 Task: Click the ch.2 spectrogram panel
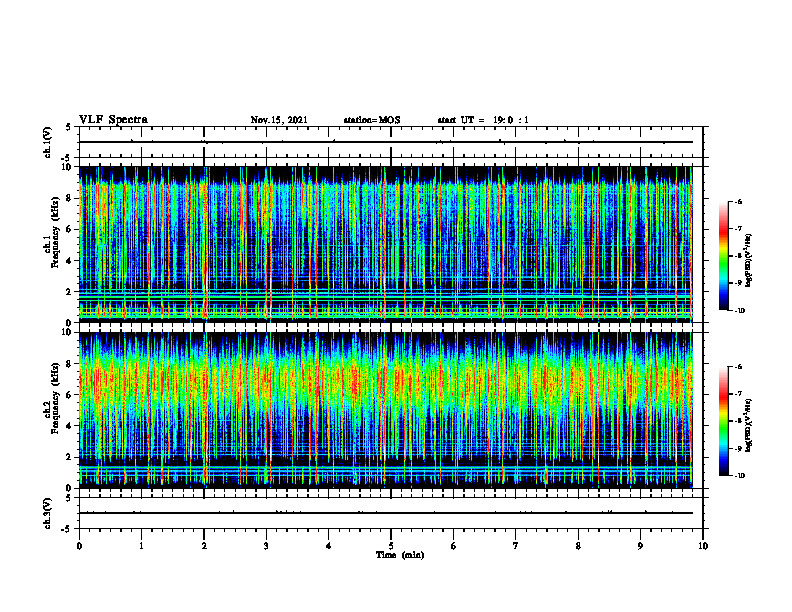coord(385,410)
